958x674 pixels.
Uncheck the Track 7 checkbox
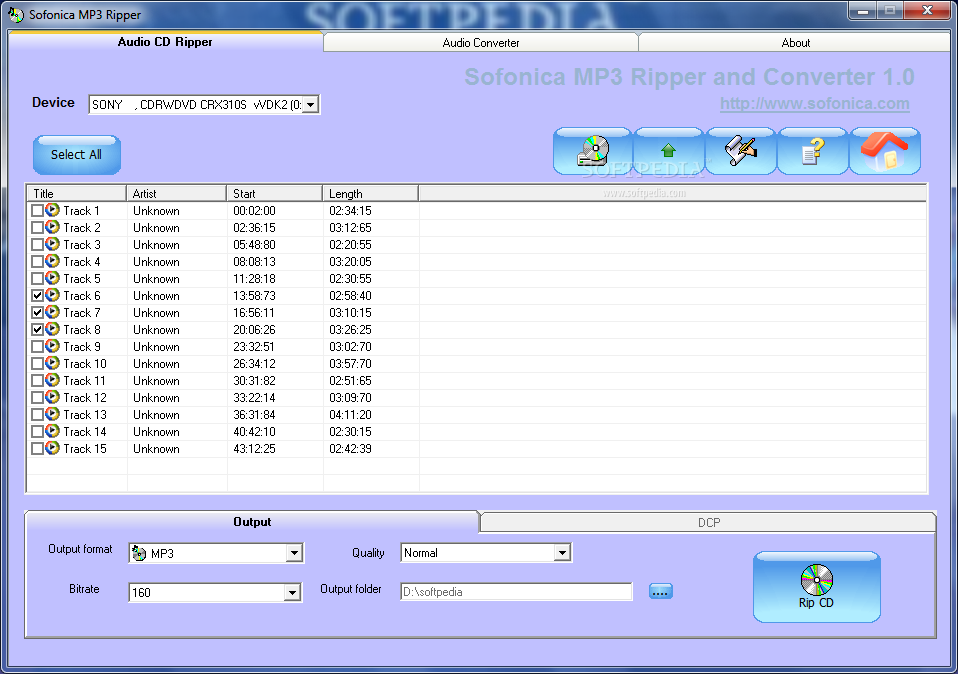(x=37, y=313)
